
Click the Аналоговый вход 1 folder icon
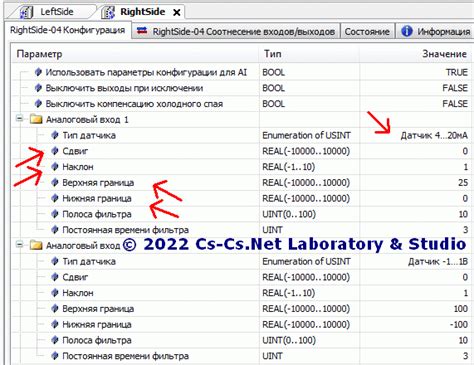(36, 119)
